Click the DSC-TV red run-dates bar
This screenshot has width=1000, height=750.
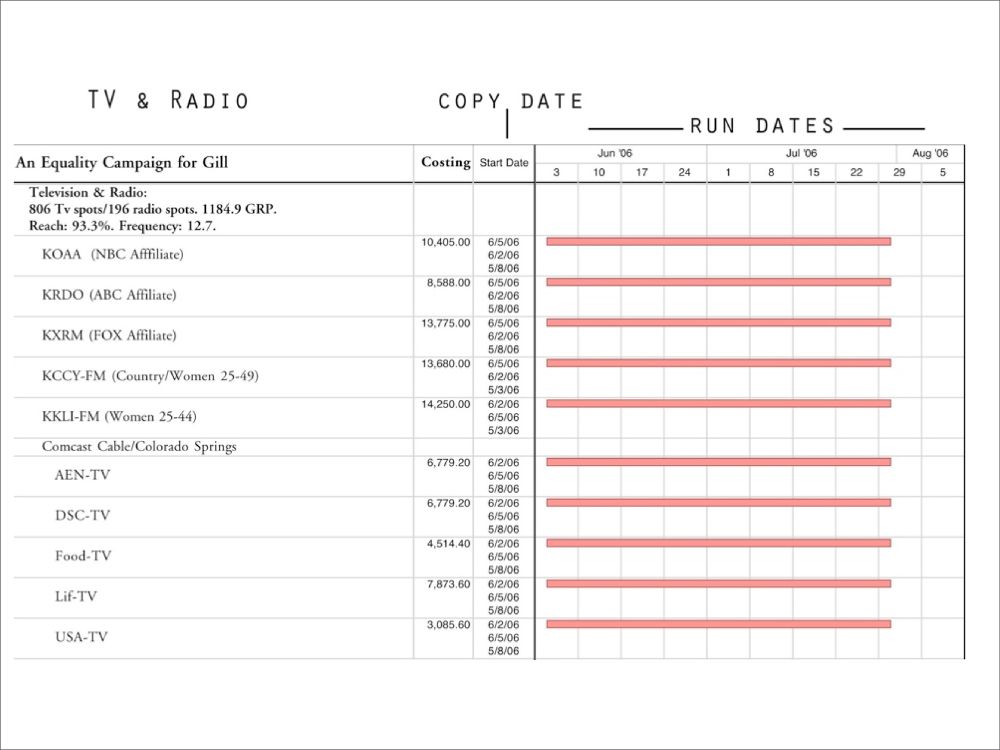719,503
